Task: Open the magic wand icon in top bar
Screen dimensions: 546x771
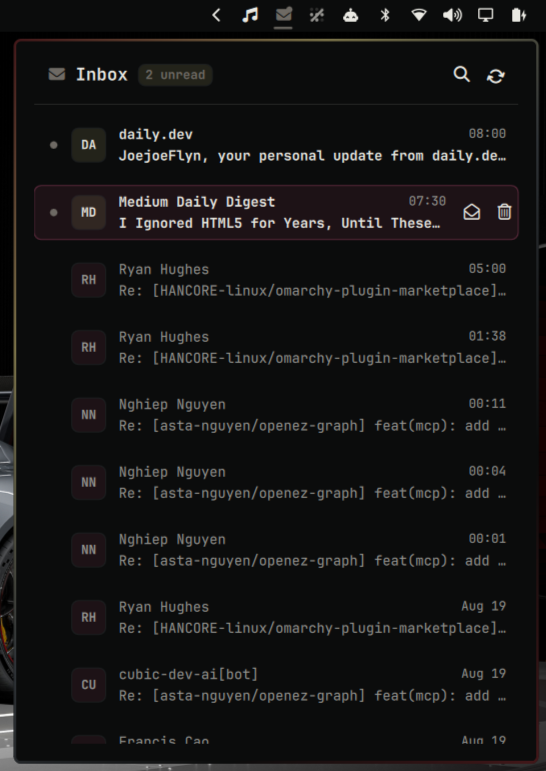Action: point(317,15)
